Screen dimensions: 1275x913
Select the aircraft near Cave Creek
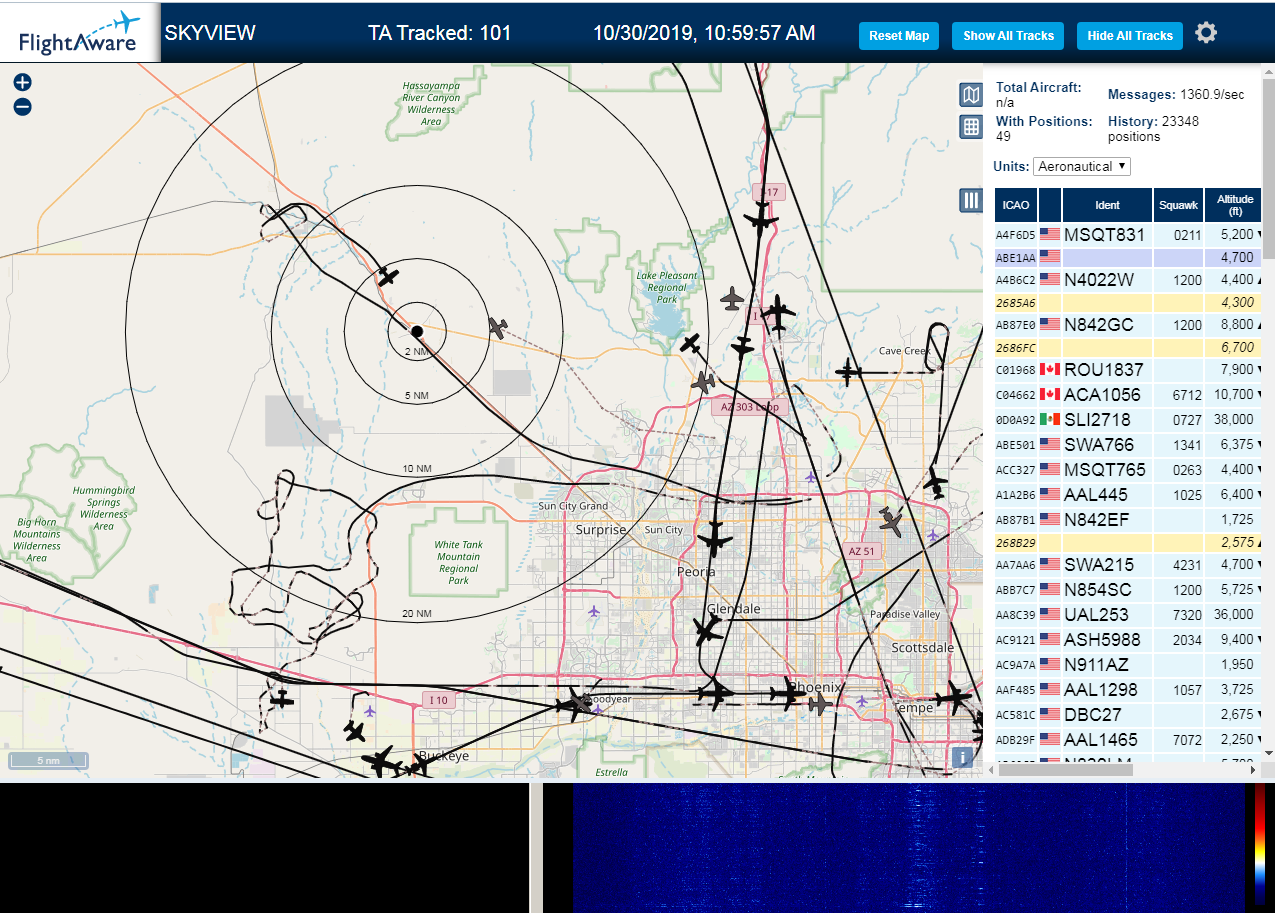click(x=848, y=373)
